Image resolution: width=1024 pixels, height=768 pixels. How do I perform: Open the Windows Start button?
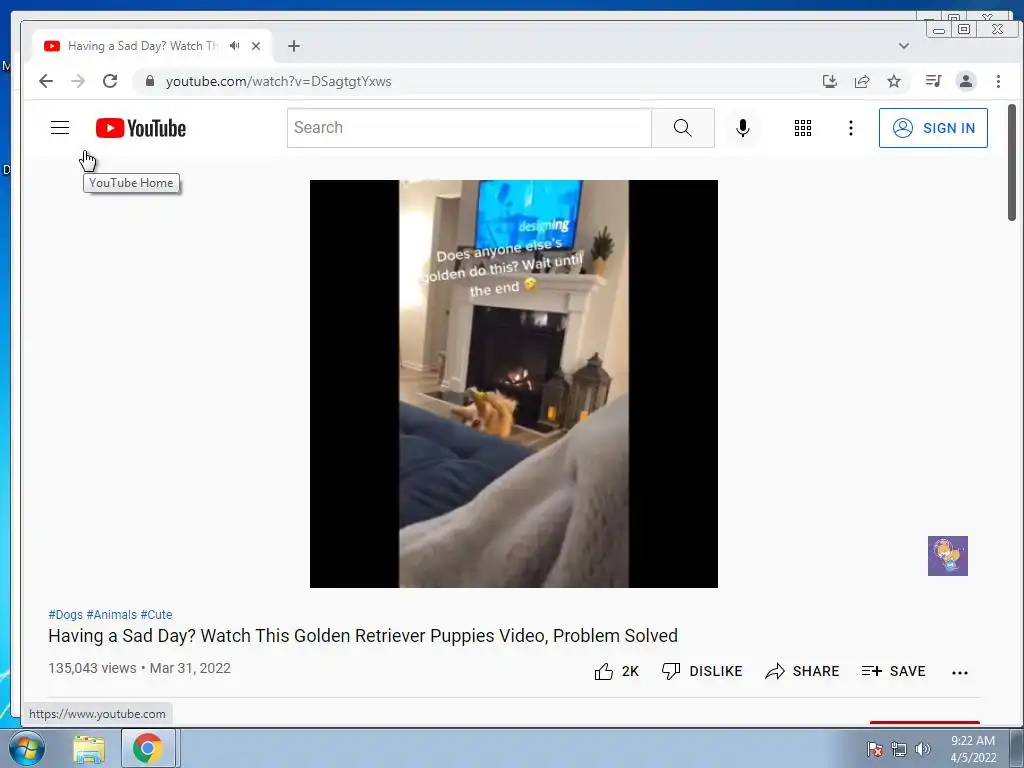click(x=26, y=748)
